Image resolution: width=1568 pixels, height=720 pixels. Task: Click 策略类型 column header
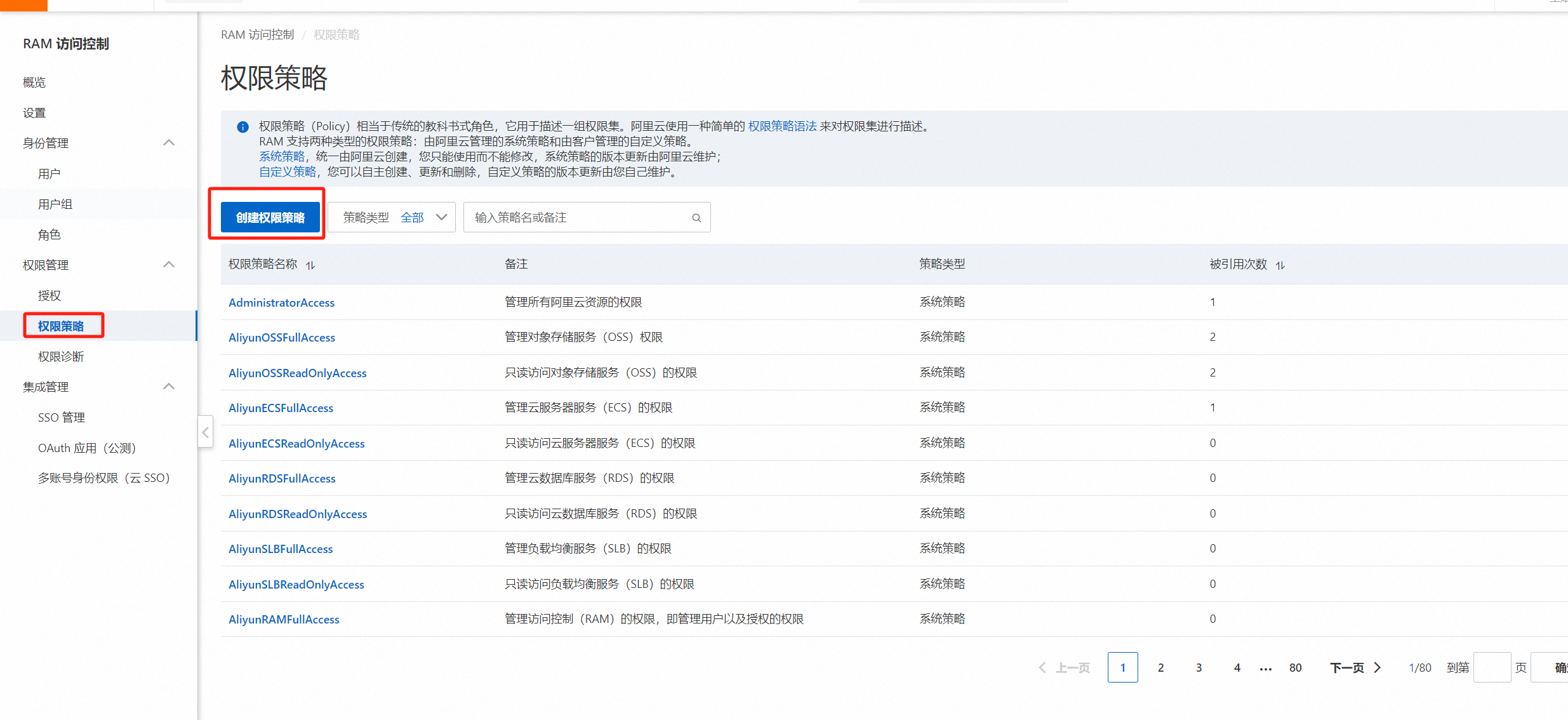[942, 264]
